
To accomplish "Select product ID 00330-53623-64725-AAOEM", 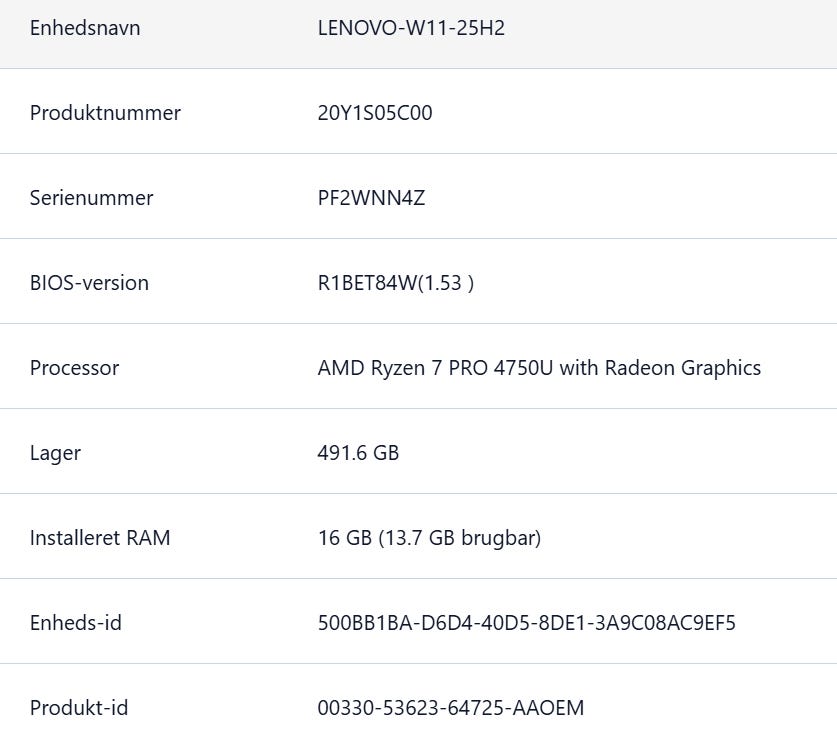I will [451, 708].
